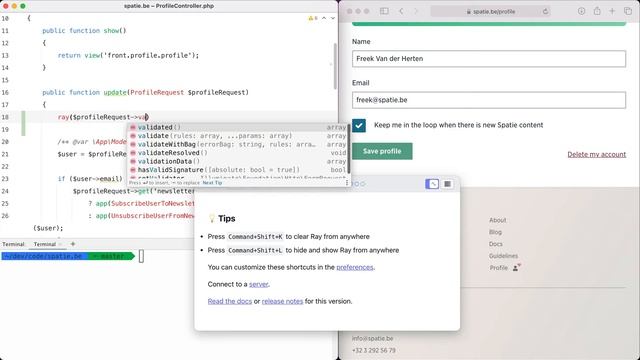
Task: Click the info@spatie.be email in footer
Action: pyautogui.click(x=373, y=338)
